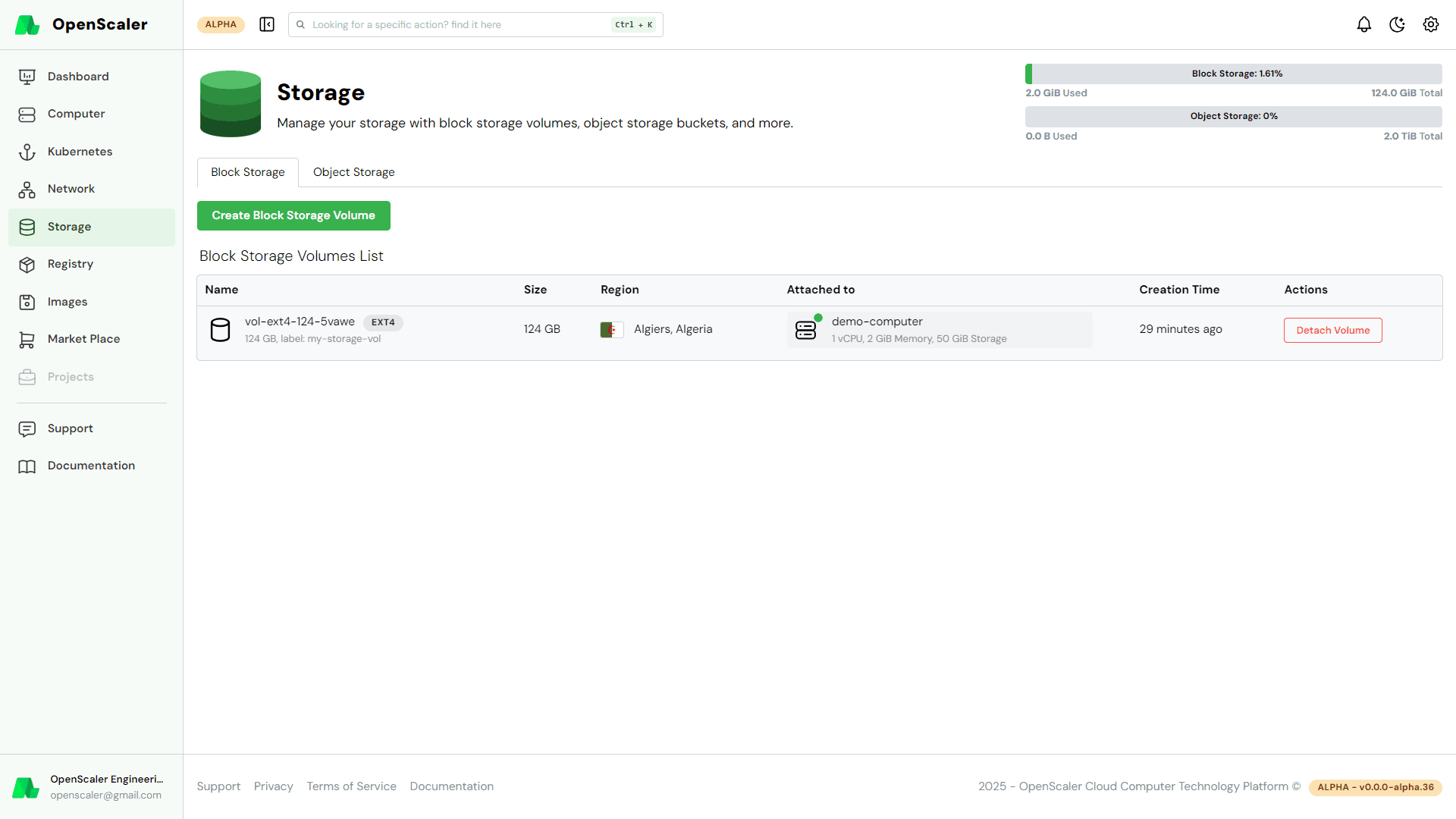Click the Images disk icon

pyautogui.click(x=27, y=302)
